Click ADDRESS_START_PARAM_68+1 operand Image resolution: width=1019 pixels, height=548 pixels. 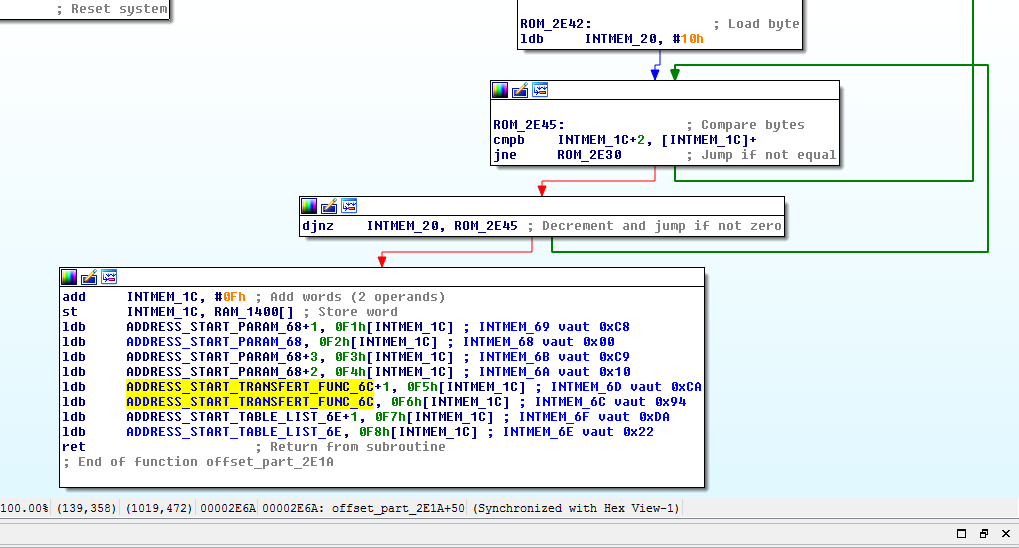[x=222, y=327]
